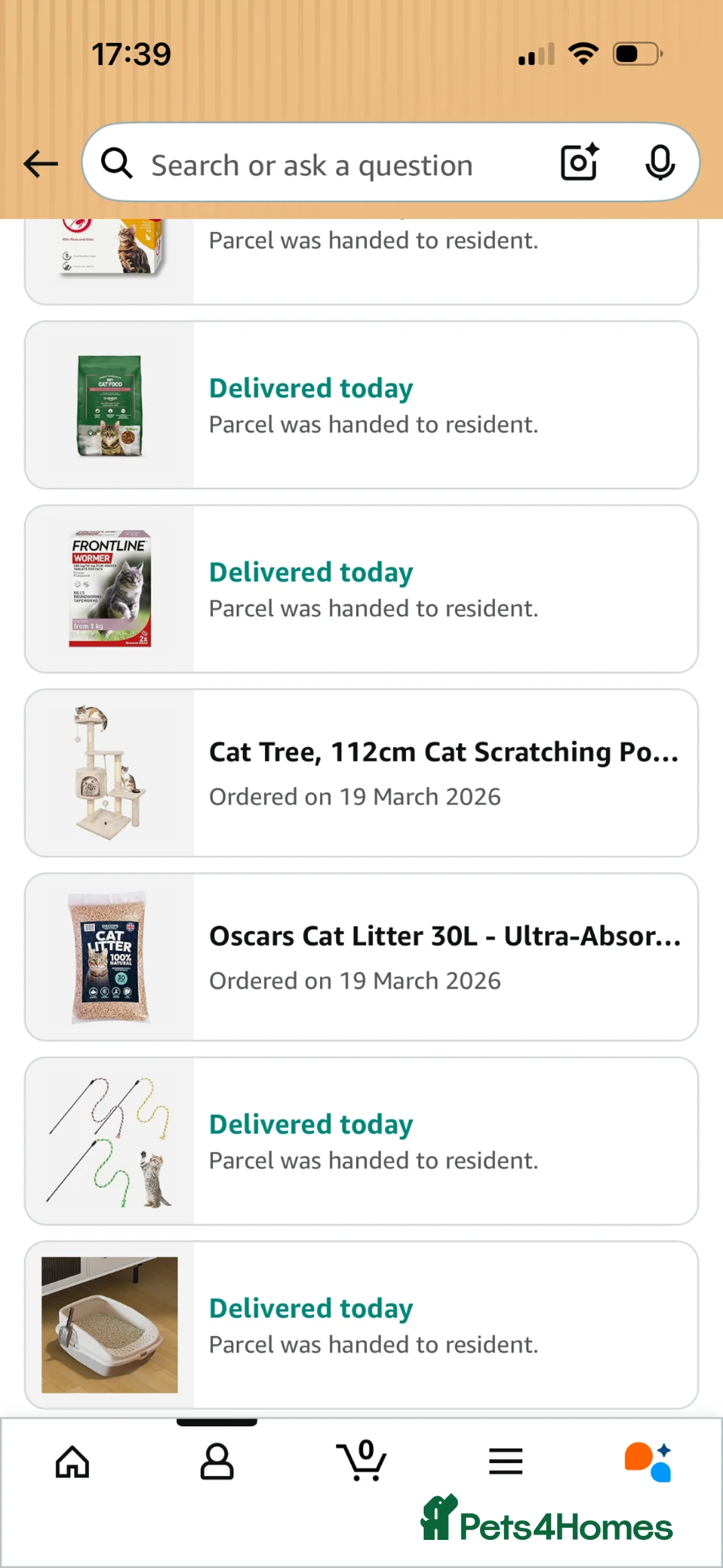Open the litter tray product photo
Image resolution: width=723 pixels, height=1568 pixels.
click(x=110, y=1325)
